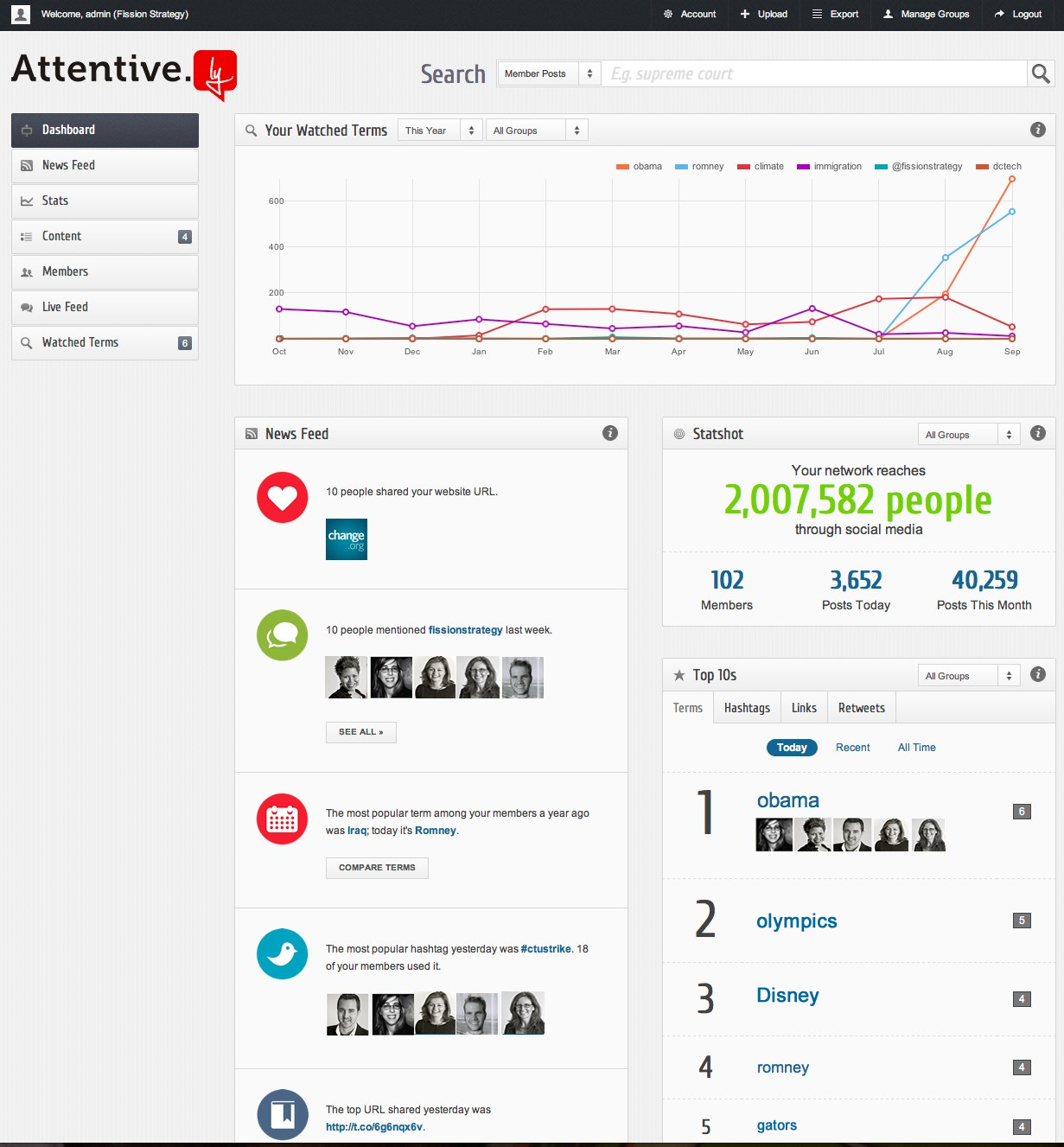Switch to the Links tab

[x=804, y=708]
